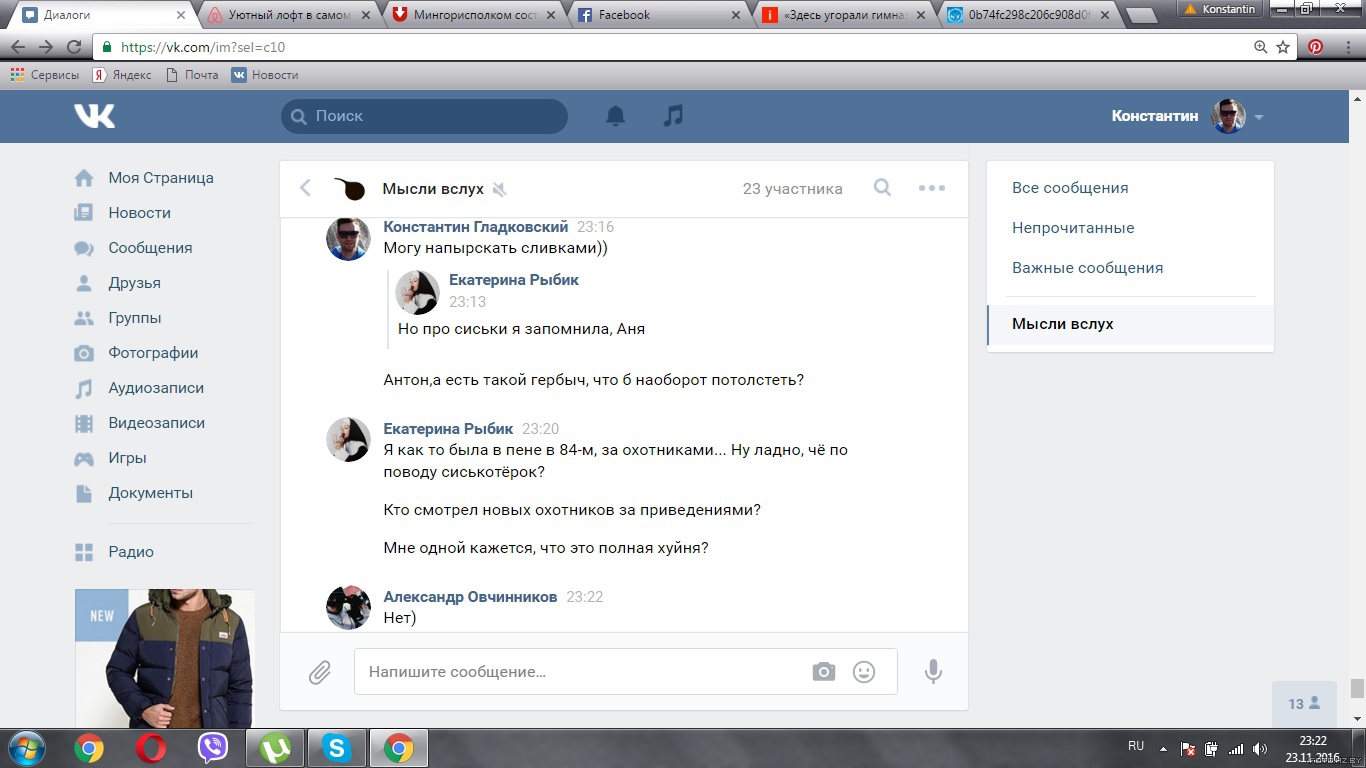Open quoted Екатерина Рыбик name link
Viewport: 1366px width, 768px height.
click(x=514, y=280)
